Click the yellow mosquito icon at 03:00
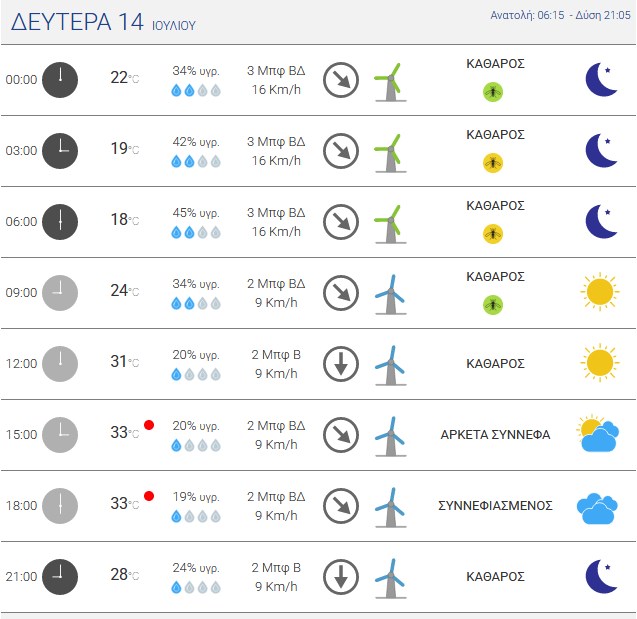 coord(493,163)
